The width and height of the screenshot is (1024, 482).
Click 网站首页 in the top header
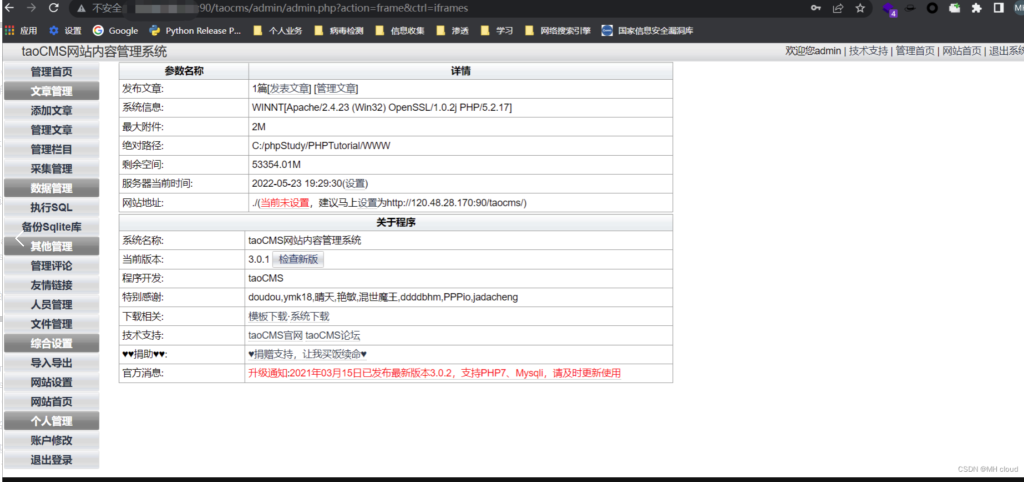pos(961,52)
